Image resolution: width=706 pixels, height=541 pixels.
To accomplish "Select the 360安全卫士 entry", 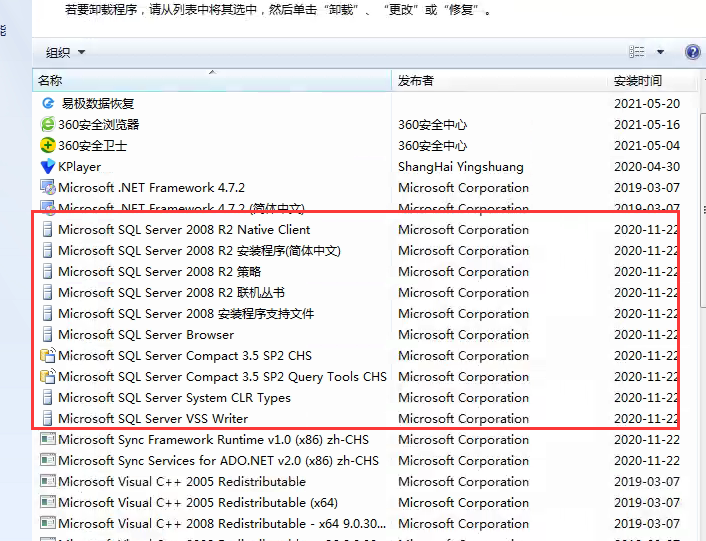I will point(92,145).
